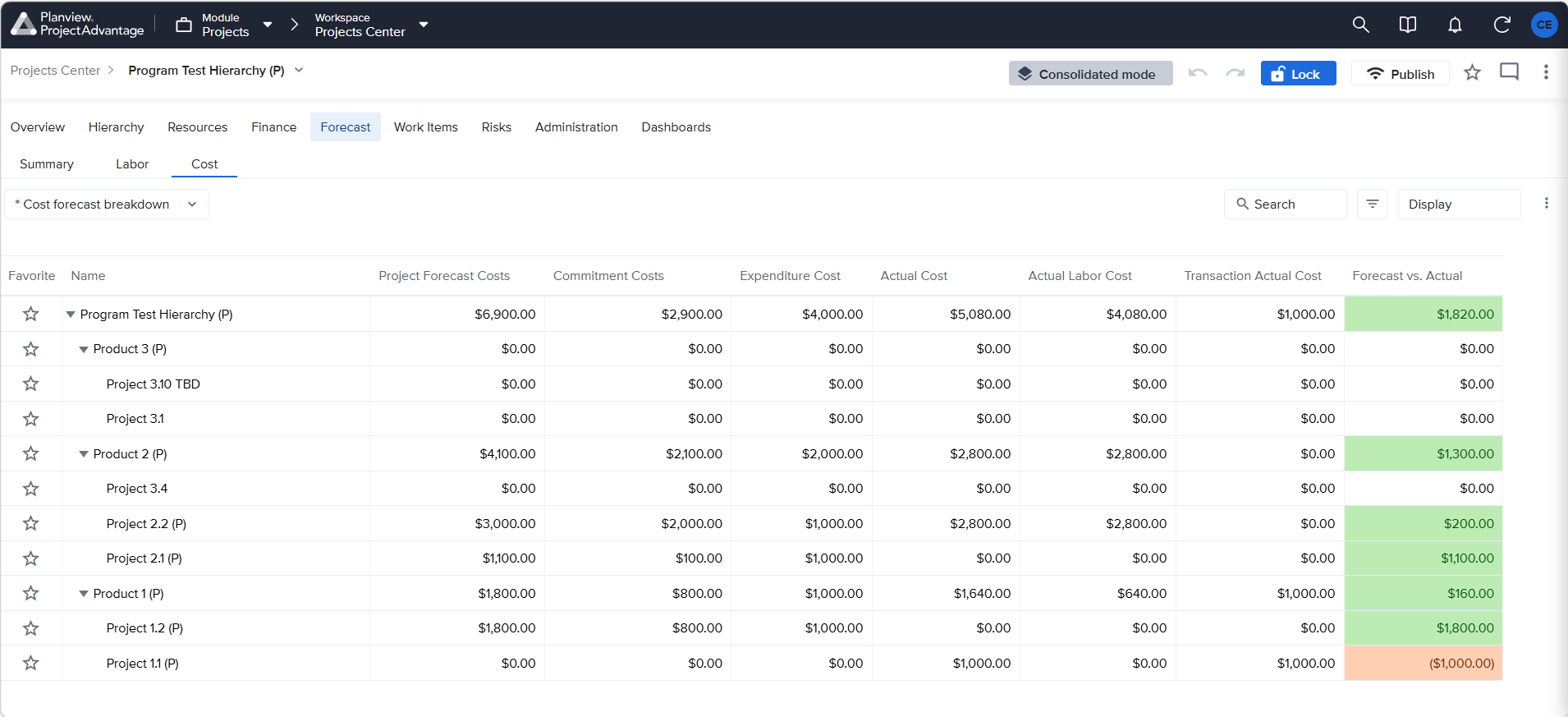Toggle favorite star for Product 1 (P)
1568x717 pixels.
click(30, 593)
